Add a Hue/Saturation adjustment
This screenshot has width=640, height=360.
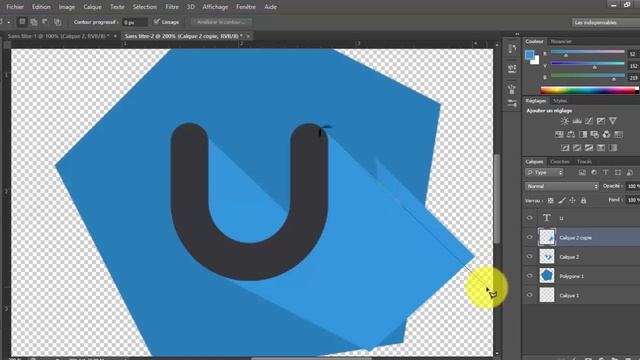[x=559, y=134]
